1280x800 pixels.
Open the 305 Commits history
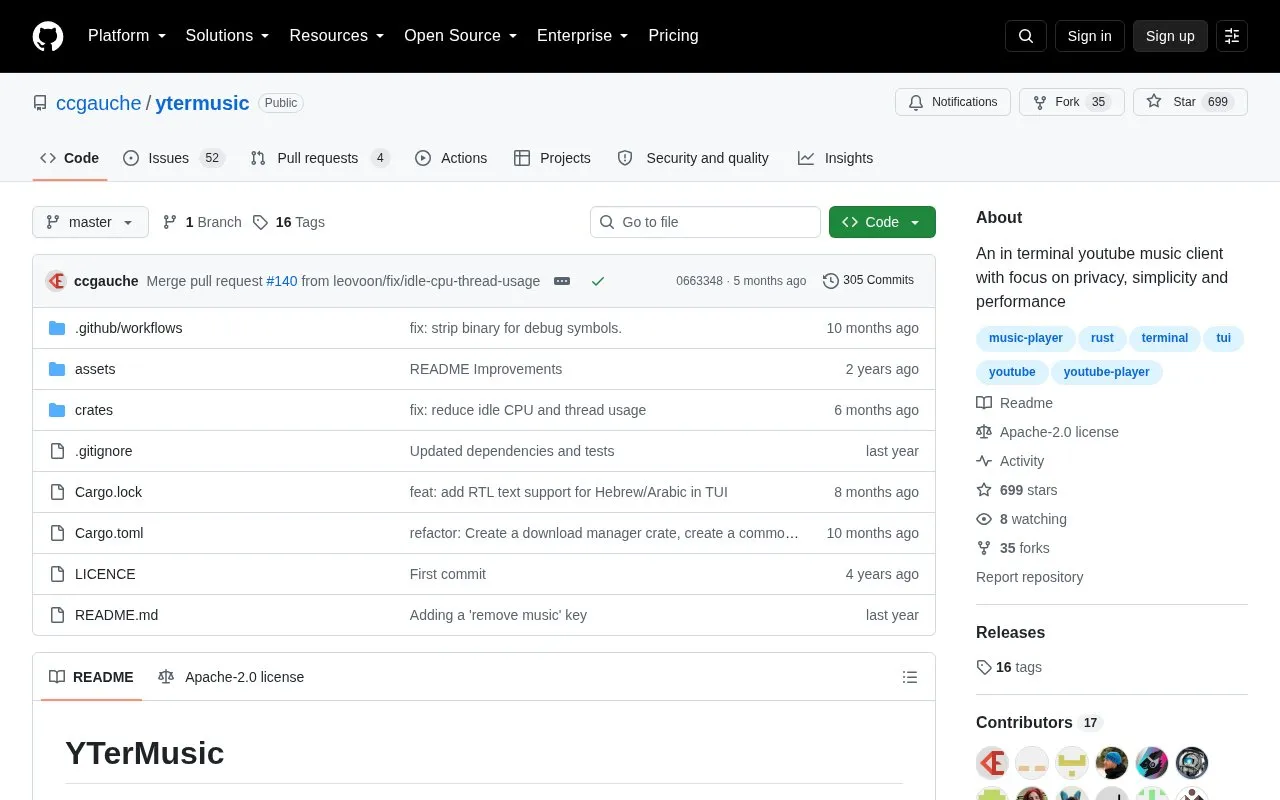[868, 281]
